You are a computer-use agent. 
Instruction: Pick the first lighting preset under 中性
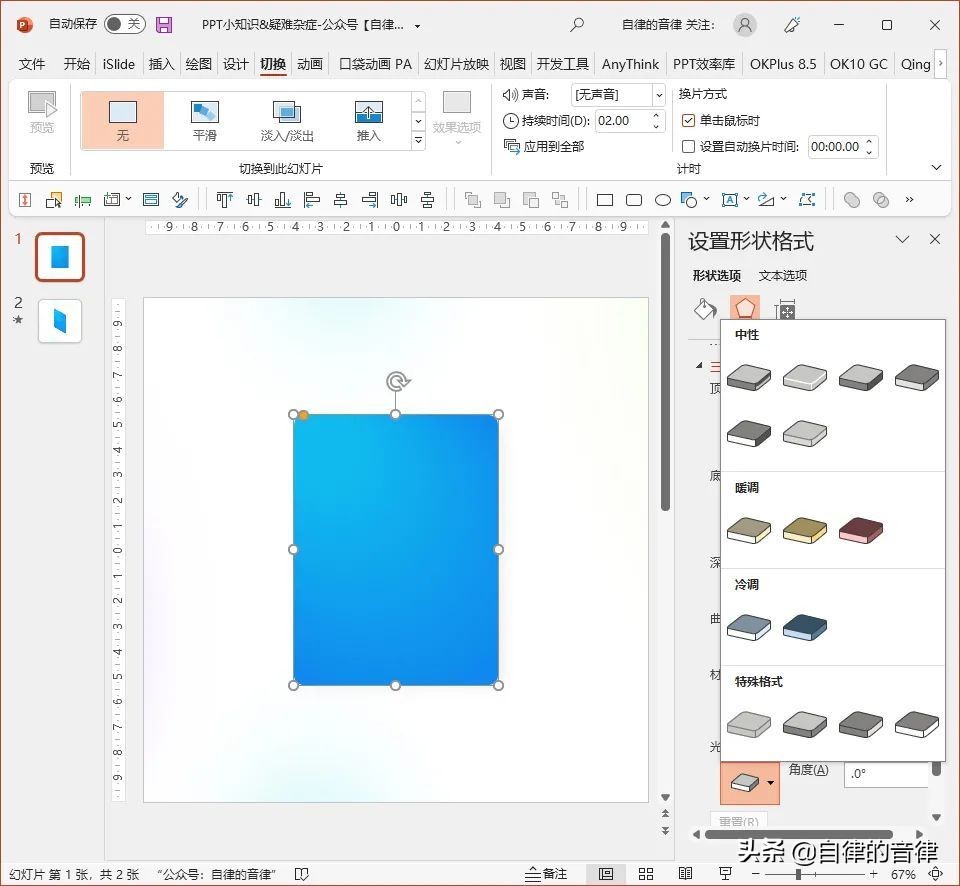tap(748, 377)
